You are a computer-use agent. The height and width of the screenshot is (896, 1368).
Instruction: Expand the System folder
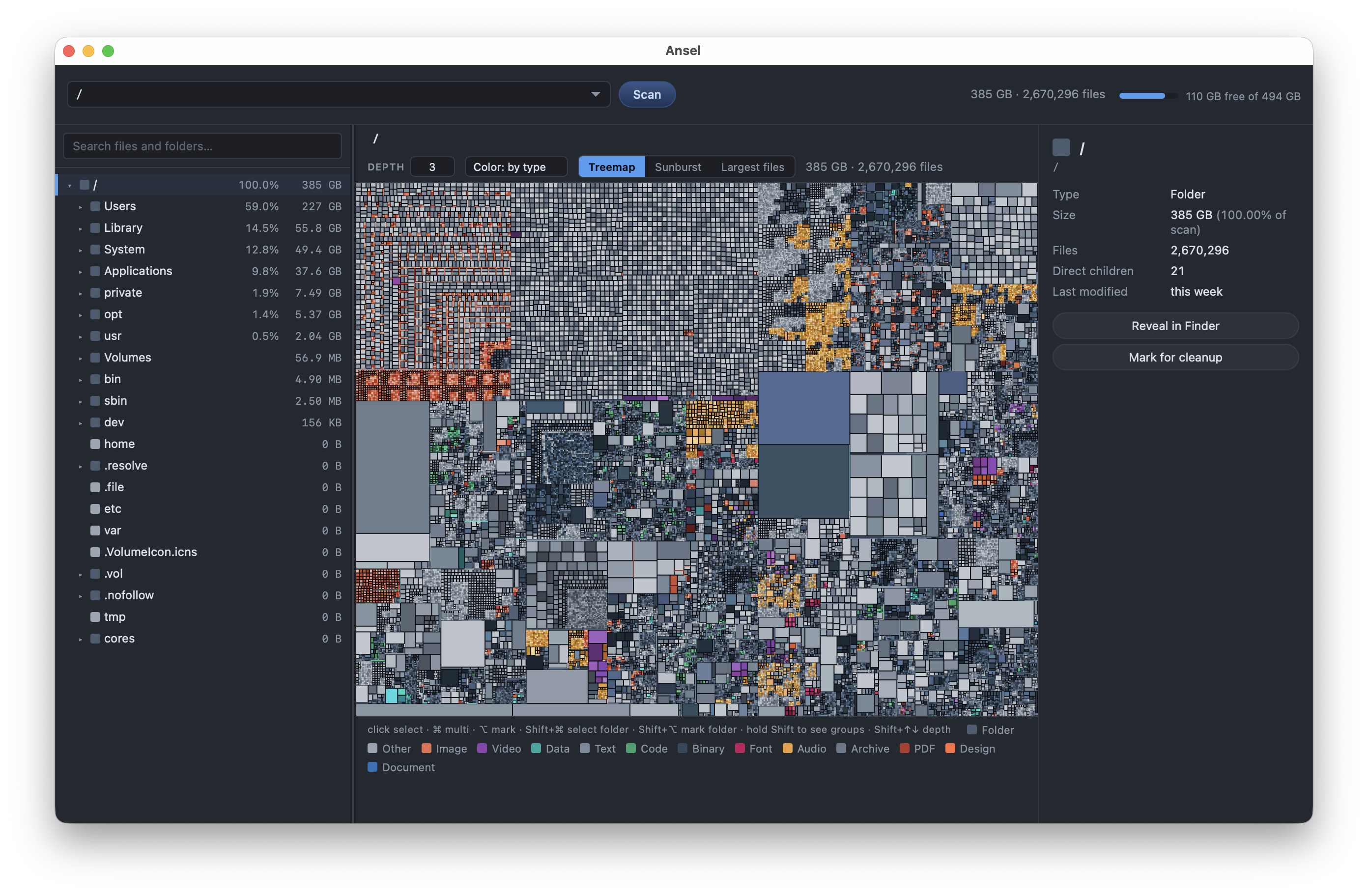coord(81,250)
